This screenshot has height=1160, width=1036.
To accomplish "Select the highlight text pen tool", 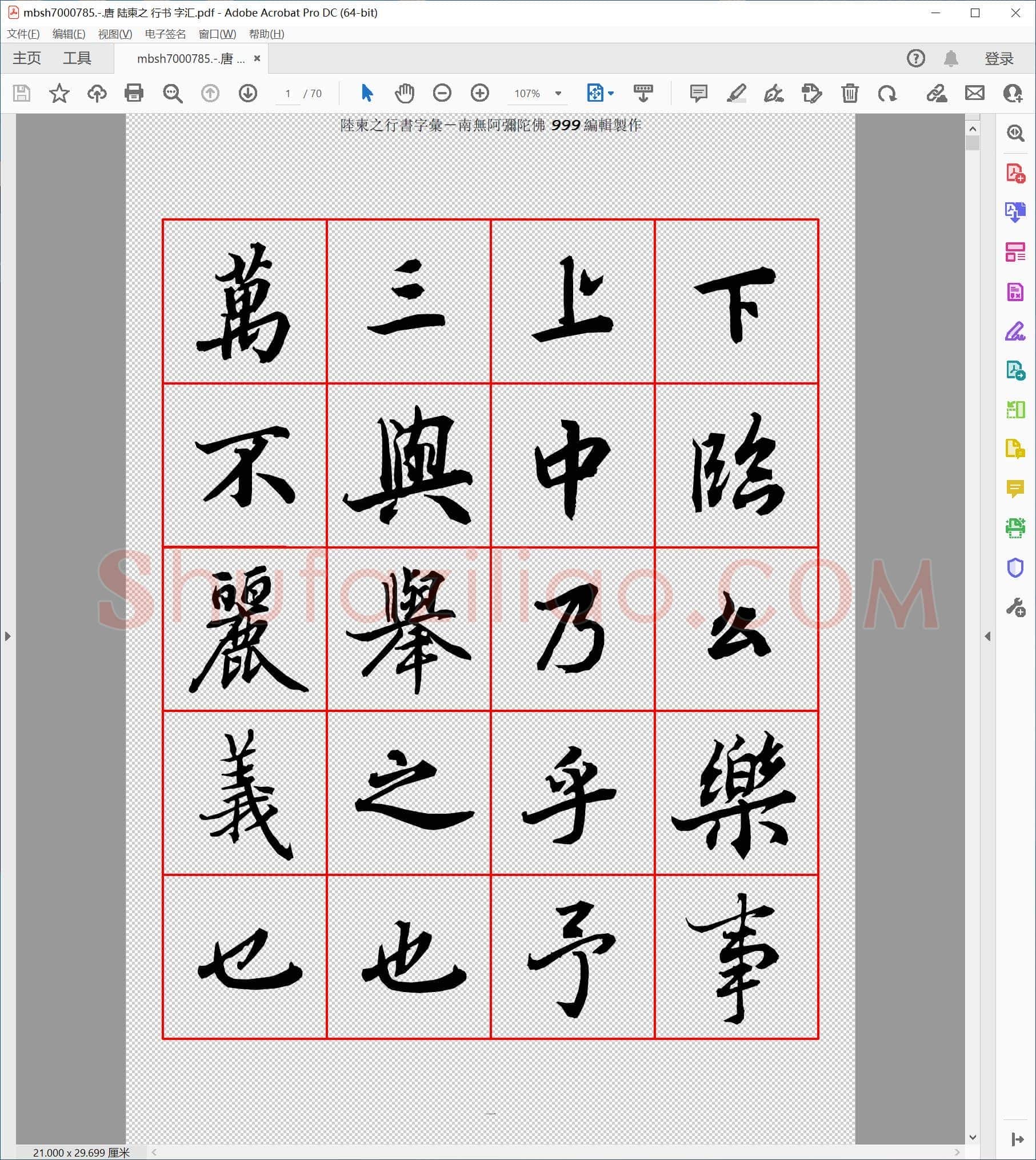I will click(736, 93).
